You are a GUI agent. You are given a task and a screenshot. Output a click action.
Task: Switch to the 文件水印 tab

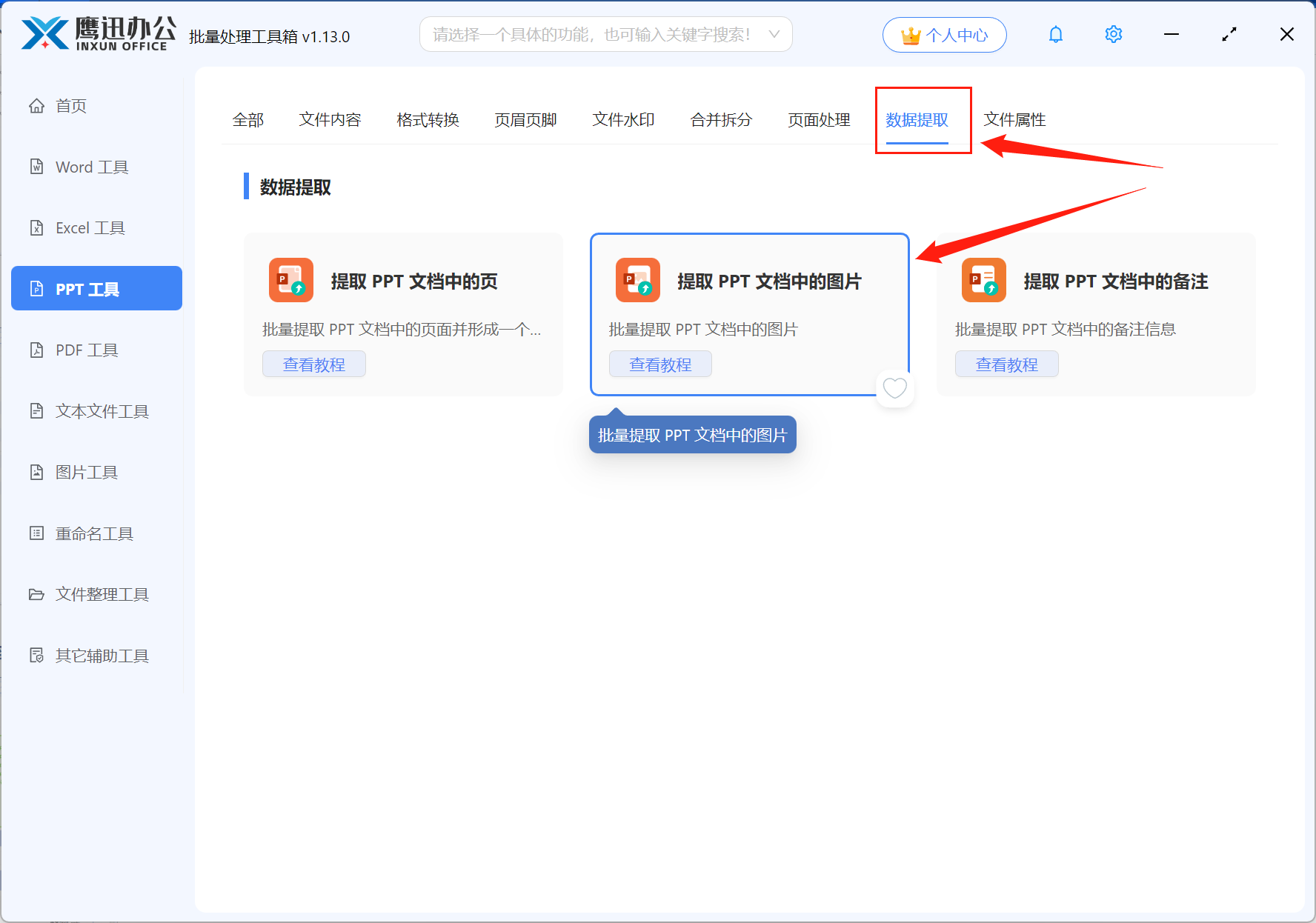tap(622, 120)
